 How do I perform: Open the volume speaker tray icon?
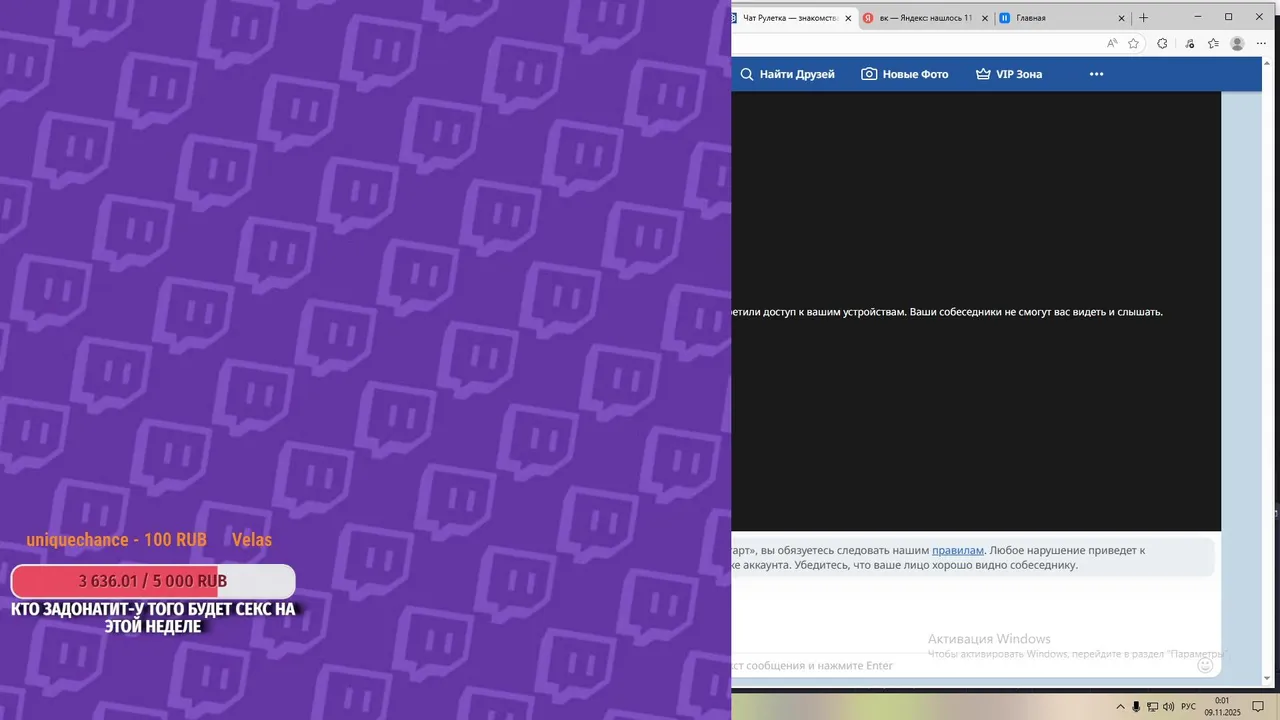(x=1169, y=707)
